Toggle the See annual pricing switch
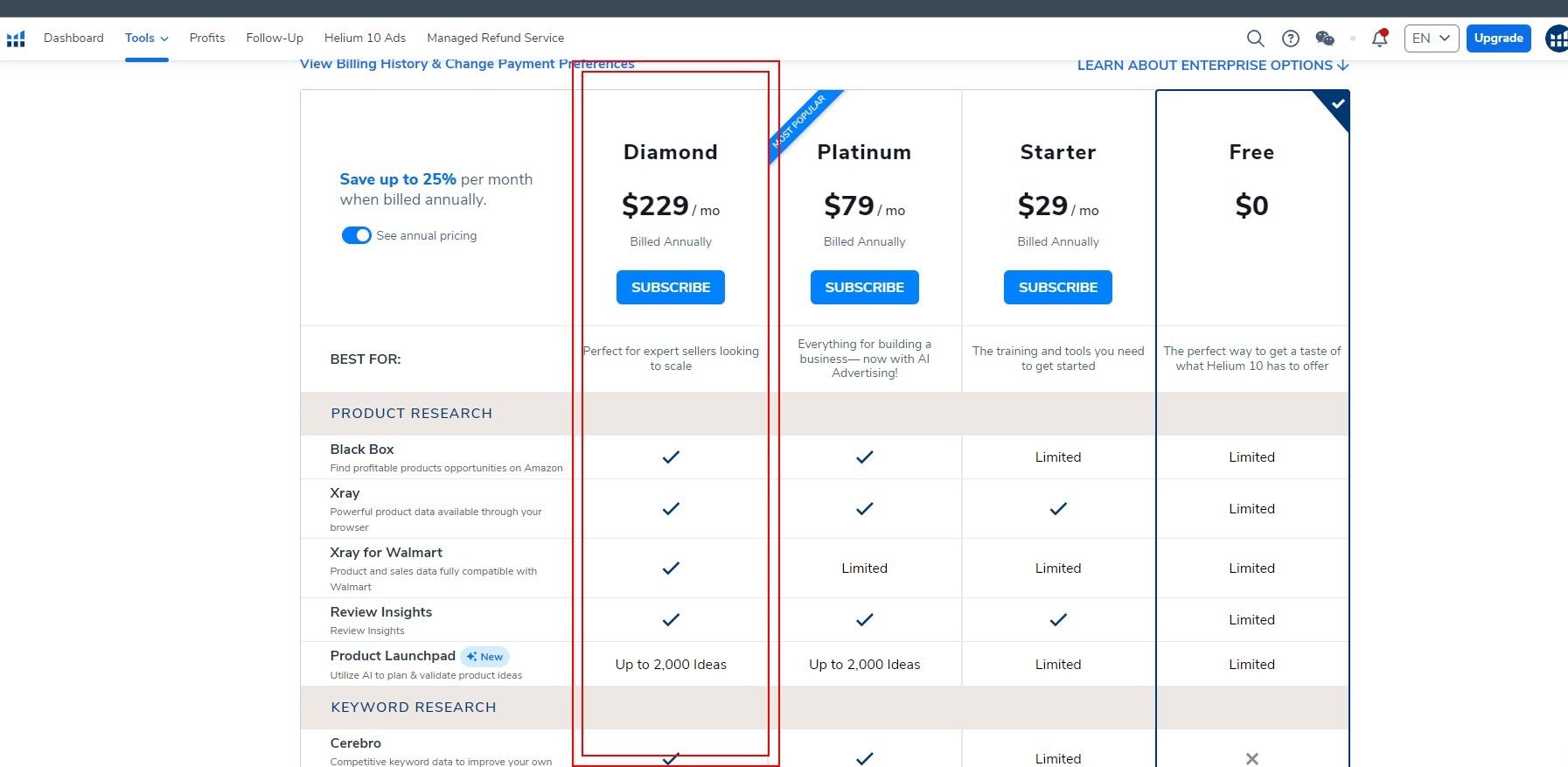Image resolution: width=1568 pixels, height=767 pixels. pyautogui.click(x=356, y=235)
